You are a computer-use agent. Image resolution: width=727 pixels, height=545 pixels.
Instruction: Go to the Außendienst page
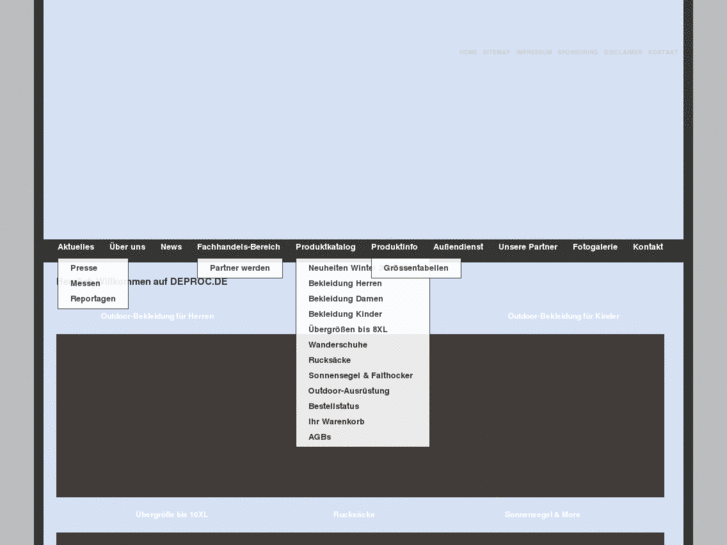point(458,247)
